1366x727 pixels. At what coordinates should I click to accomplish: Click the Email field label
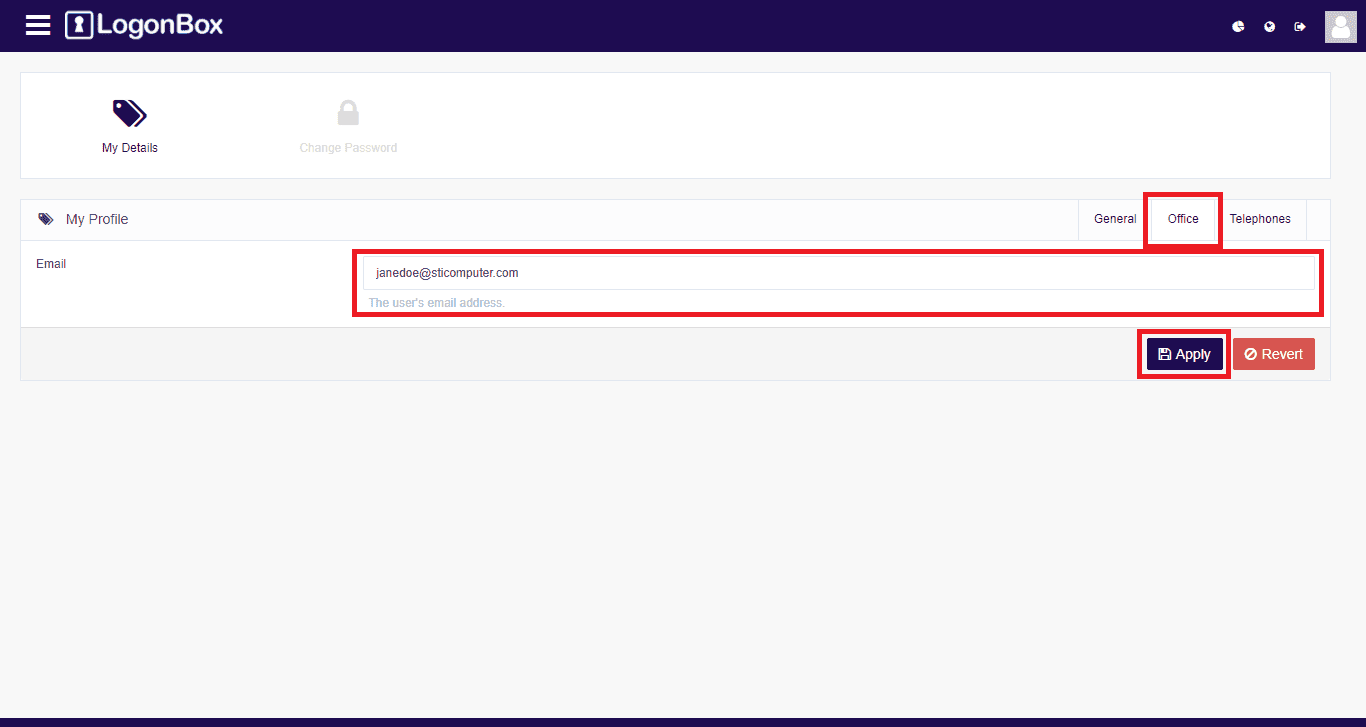point(51,264)
